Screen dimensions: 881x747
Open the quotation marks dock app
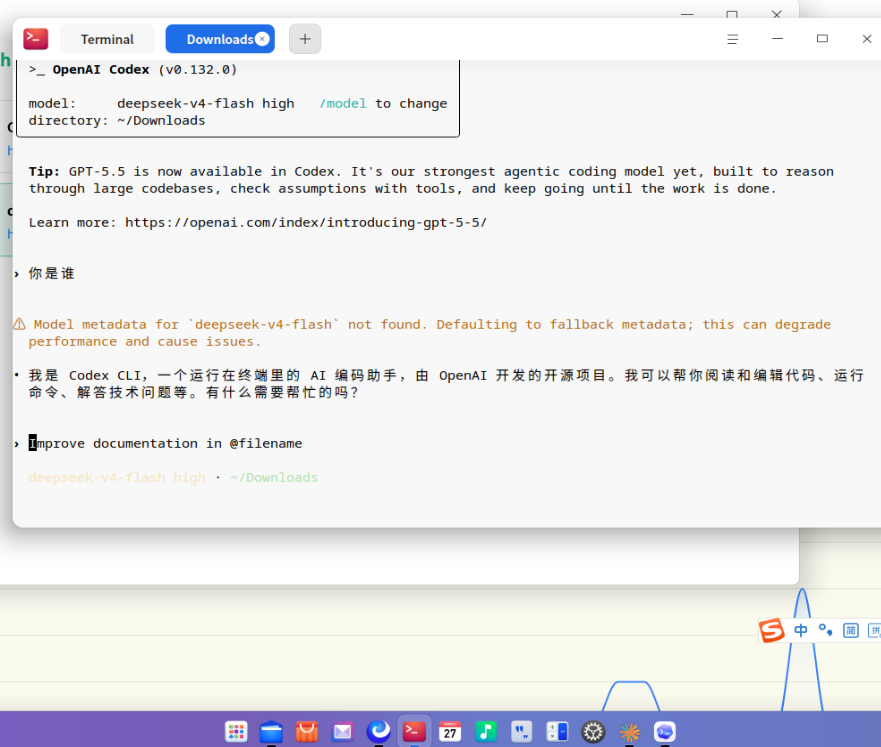tap(521, 731)
